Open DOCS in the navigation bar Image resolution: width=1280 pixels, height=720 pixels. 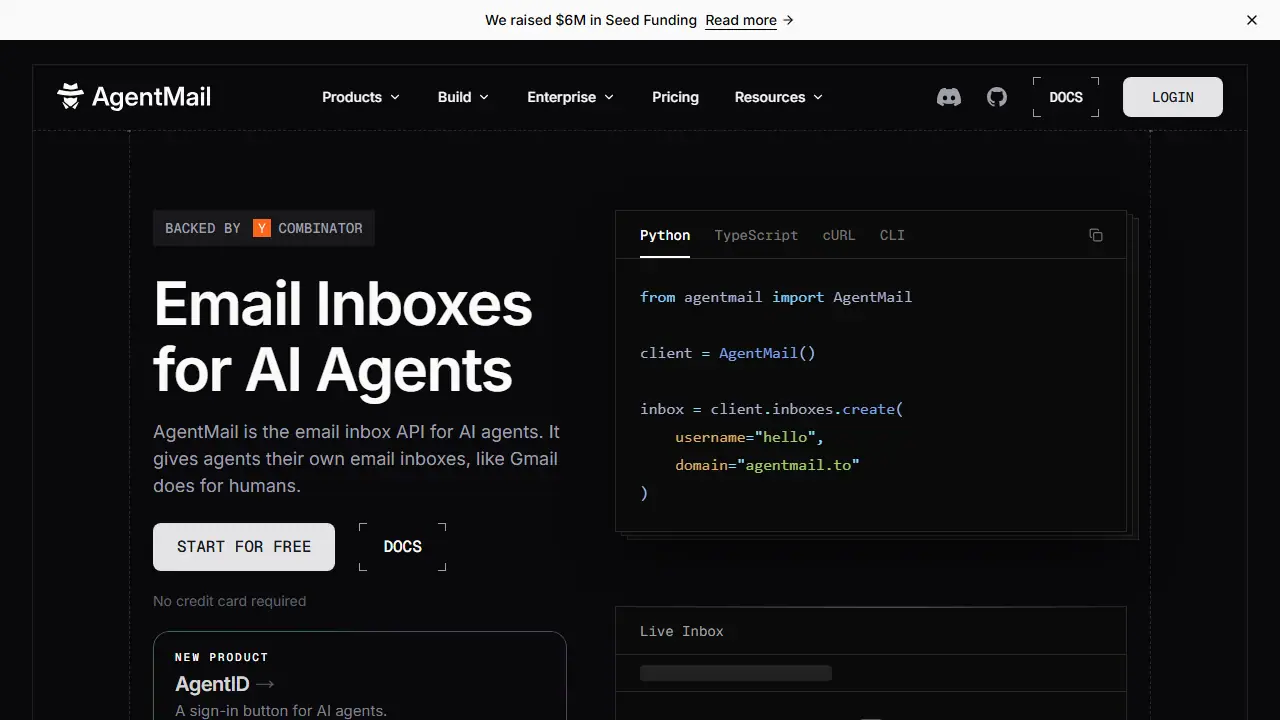point(1066,97)
